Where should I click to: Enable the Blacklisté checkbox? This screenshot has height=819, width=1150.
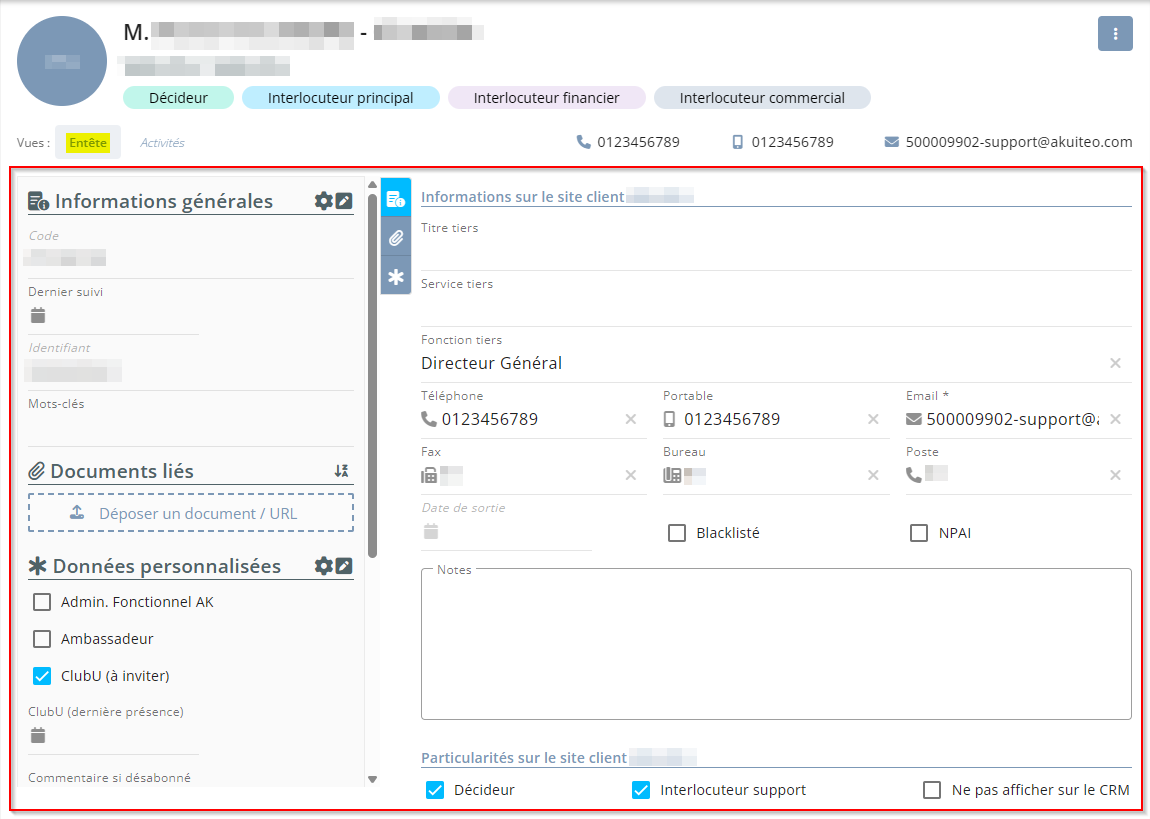pos(677,533)
